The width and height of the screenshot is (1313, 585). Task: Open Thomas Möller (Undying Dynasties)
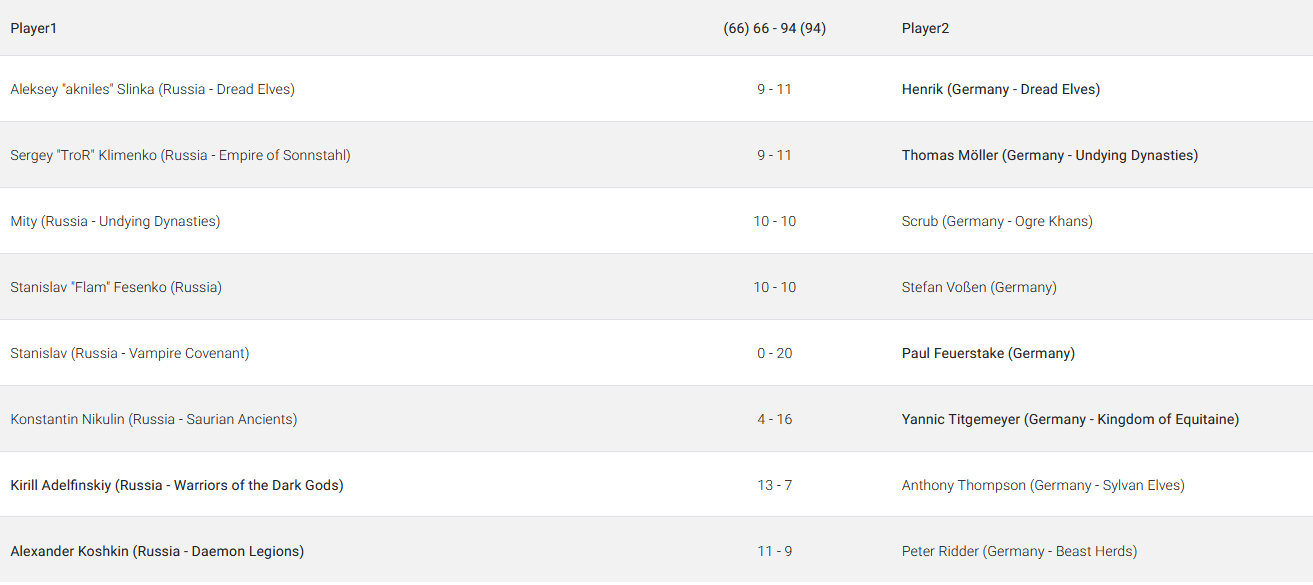point(1049,155)
